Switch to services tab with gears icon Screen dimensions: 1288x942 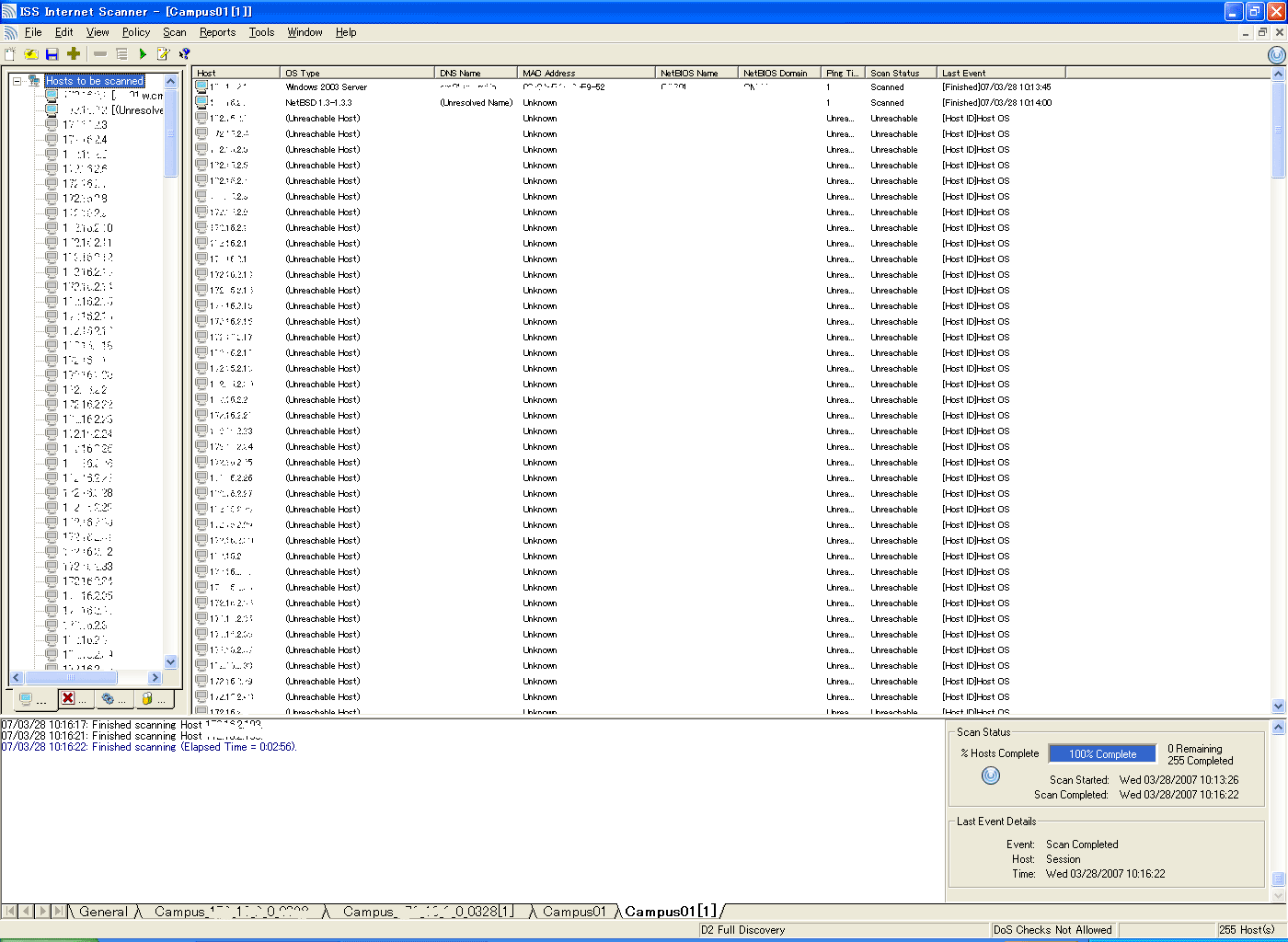click(115, 699)
